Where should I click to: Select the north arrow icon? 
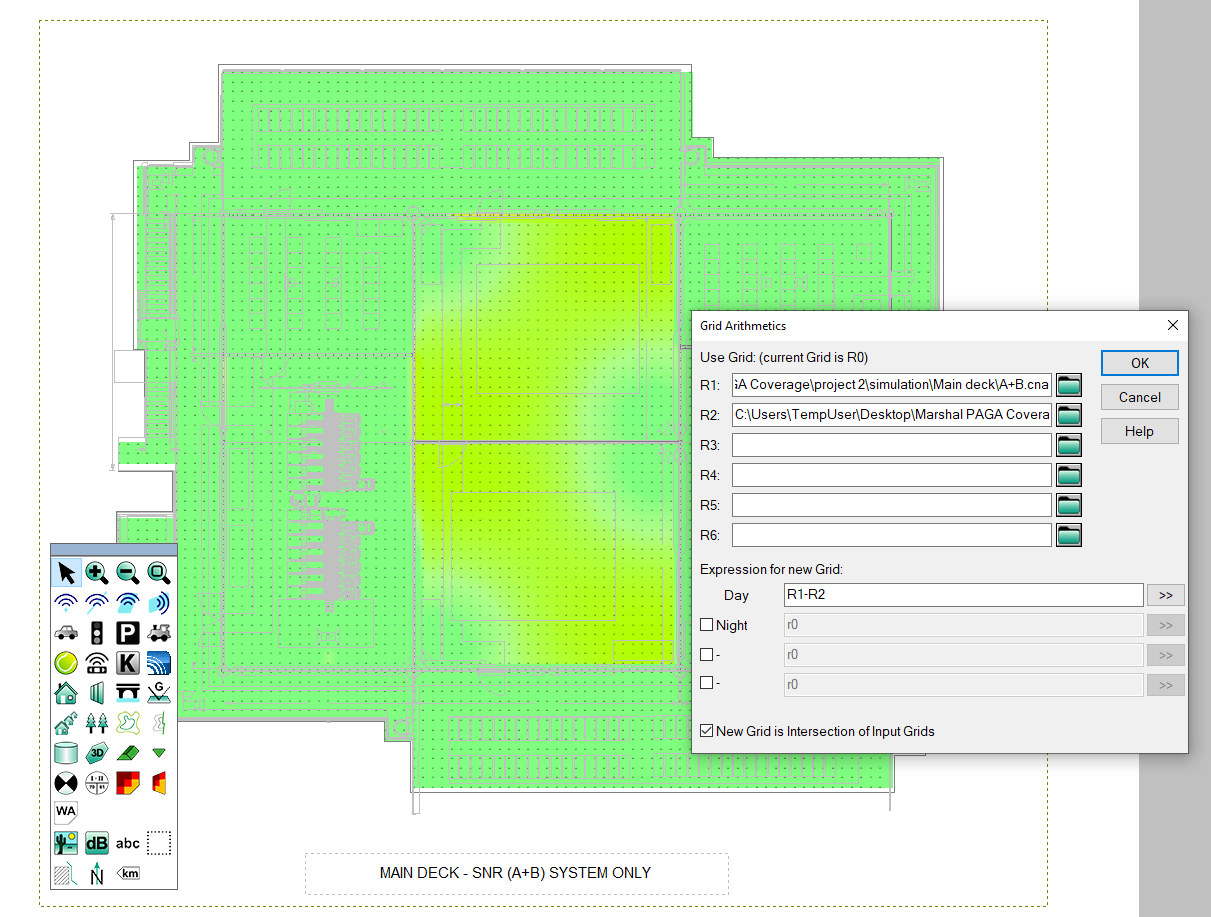click(x=96, y=872)
